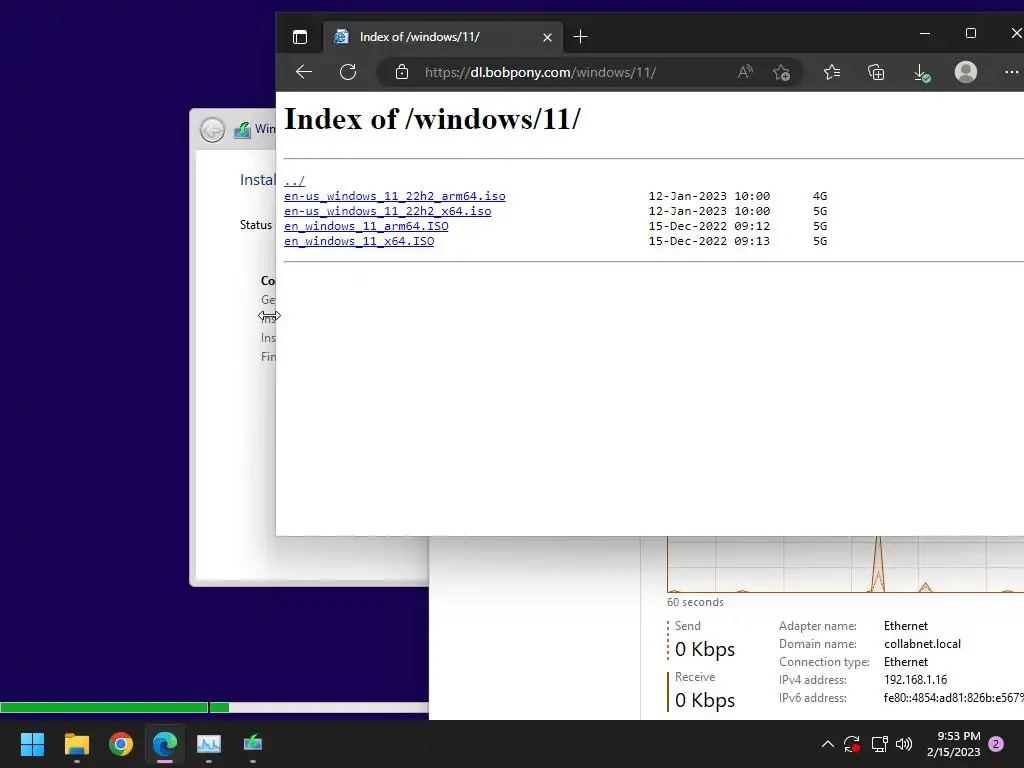Download en-us_windows_11_22h2_x64.iso
This screenshot has width=1024, height=768.
tap(387, 211)
